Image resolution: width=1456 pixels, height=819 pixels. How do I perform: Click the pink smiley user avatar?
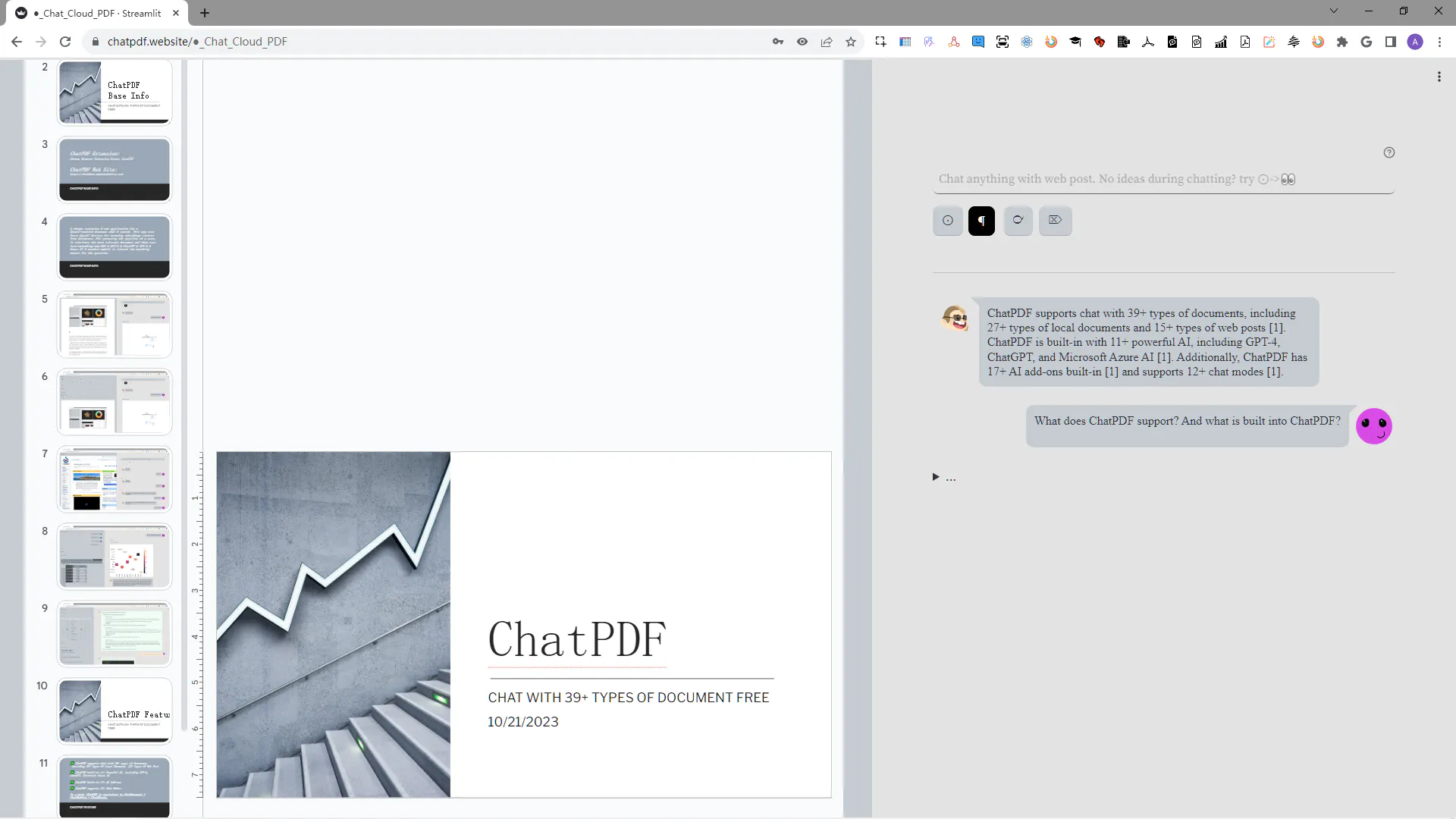click(1373, 425)
